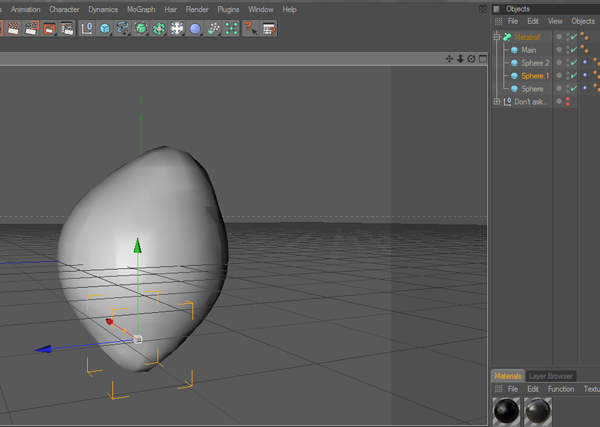Click the white four-arrow glow toolbar icon
This screenshot has height=427, width=600.
177,29
